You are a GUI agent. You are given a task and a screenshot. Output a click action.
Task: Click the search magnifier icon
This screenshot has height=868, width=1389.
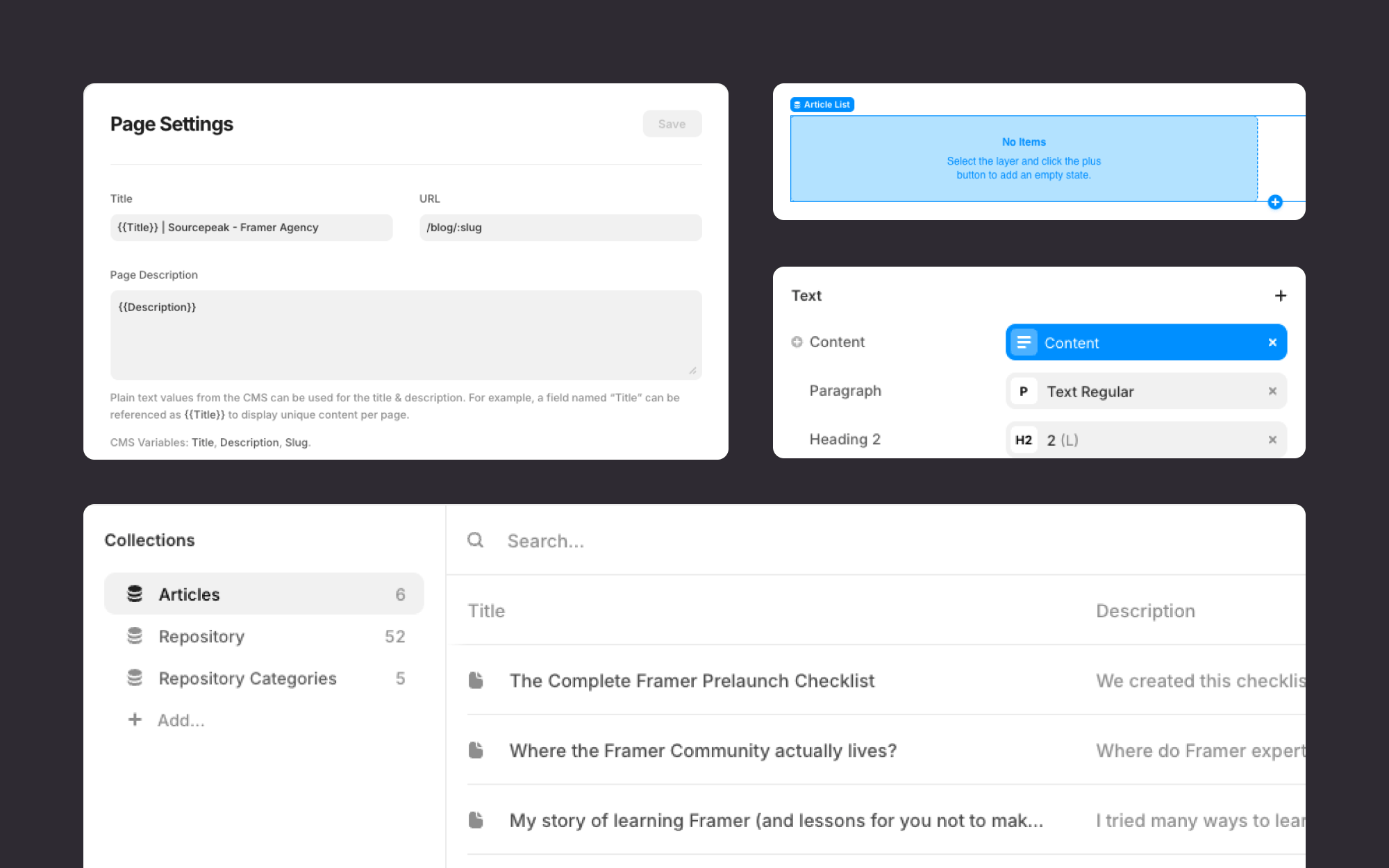click(x=475, y=540)
